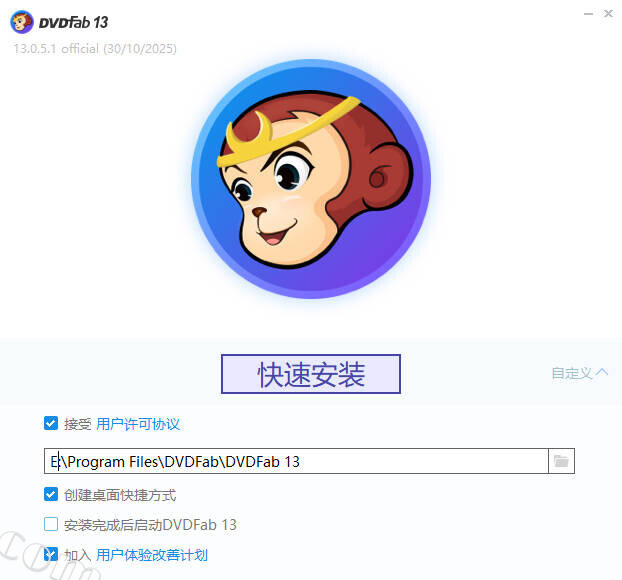Screen dimensions: 622x580
Task: Open the folder browse icon beside install path
Action: 561,461
